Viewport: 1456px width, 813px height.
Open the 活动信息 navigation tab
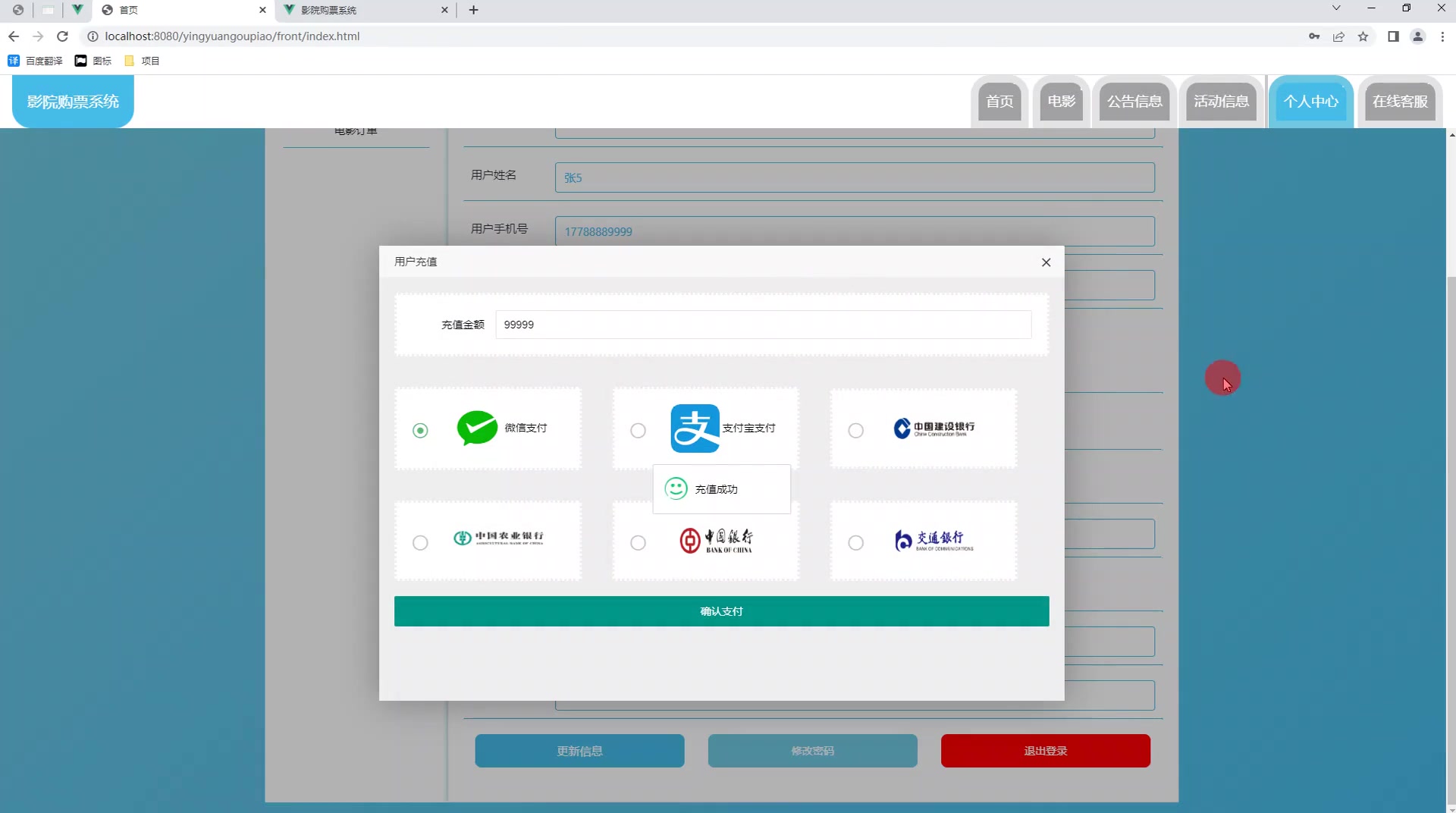[x=1221, y=102]
